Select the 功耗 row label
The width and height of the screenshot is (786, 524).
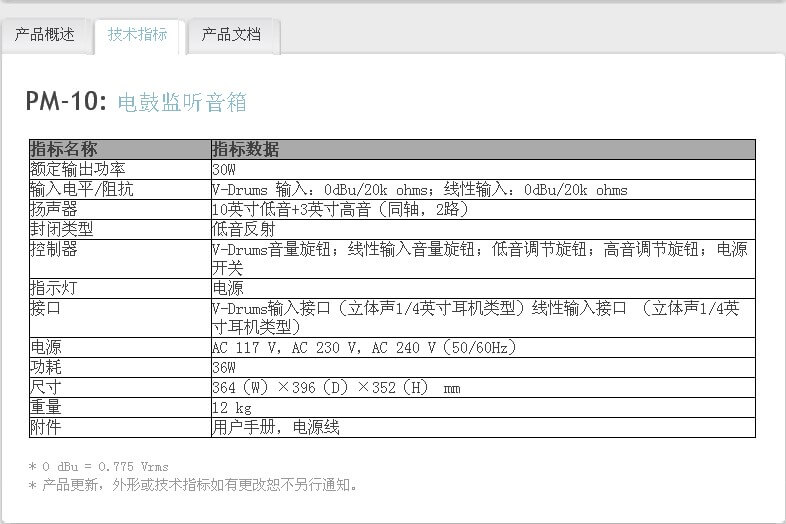46,368
